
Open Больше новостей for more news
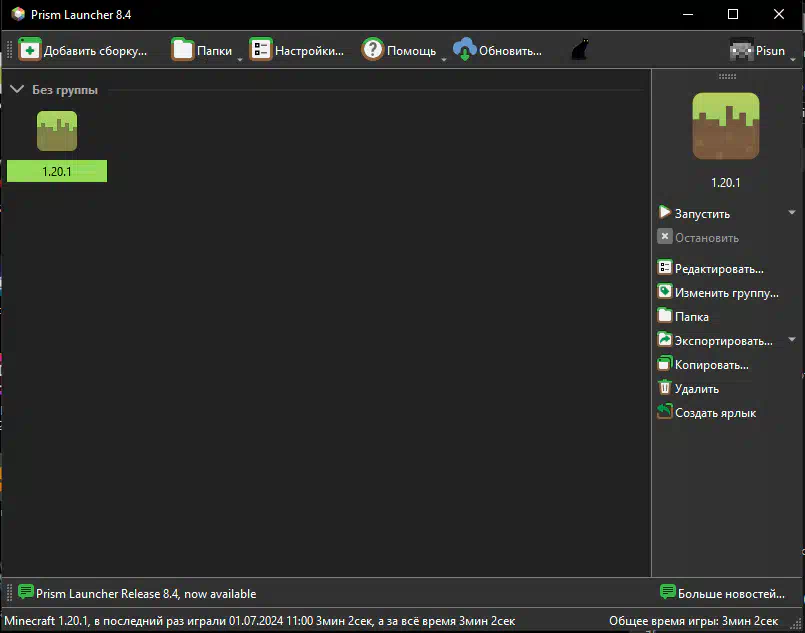[x=723, y=593]
